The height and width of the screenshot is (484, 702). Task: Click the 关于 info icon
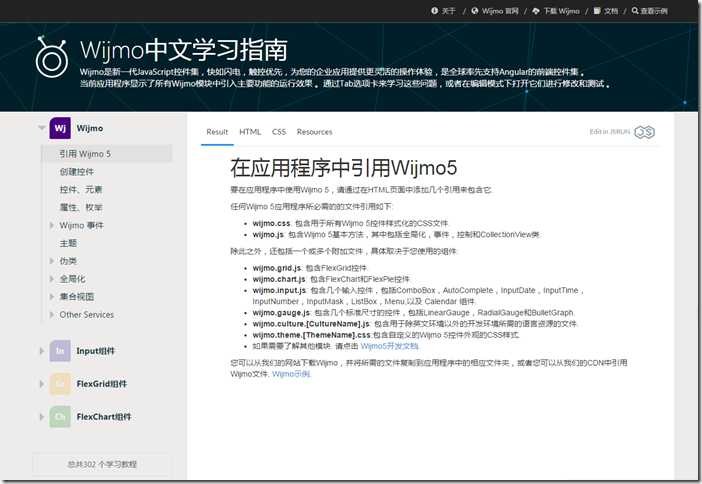434,11
